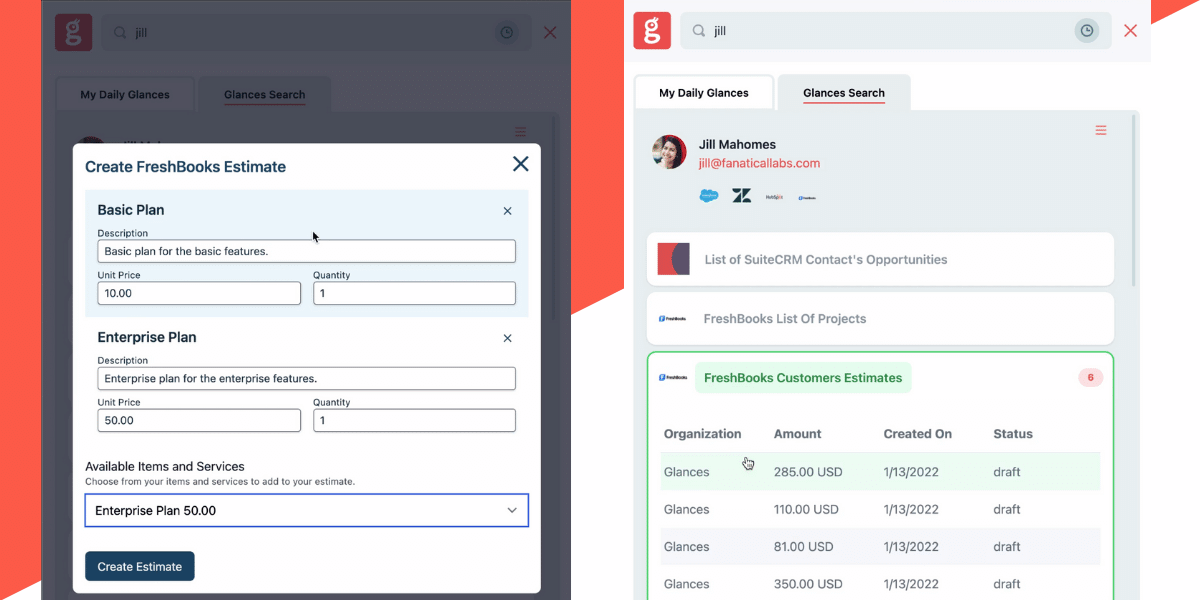
Task: Click the right panel vertical scrollbar
Action: point(1133,200)
